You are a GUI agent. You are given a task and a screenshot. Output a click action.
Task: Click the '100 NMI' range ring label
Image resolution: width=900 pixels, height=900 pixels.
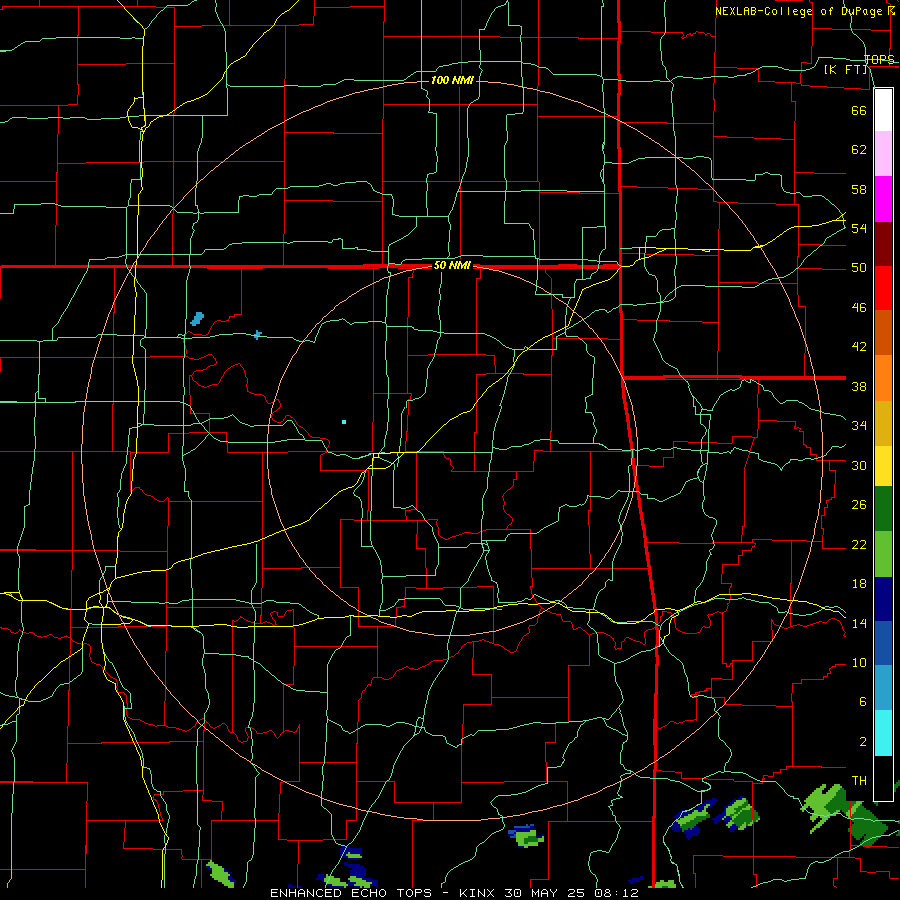[452, 80]
